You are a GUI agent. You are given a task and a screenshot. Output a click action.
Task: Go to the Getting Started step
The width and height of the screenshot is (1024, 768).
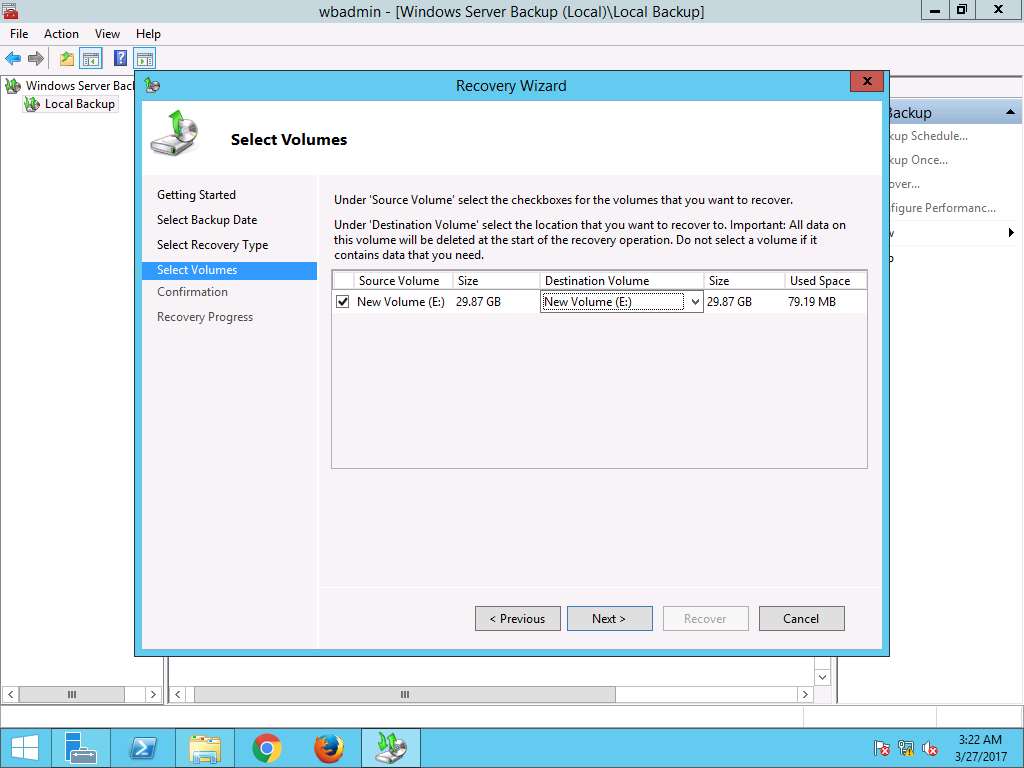click(x=196, y=195)
